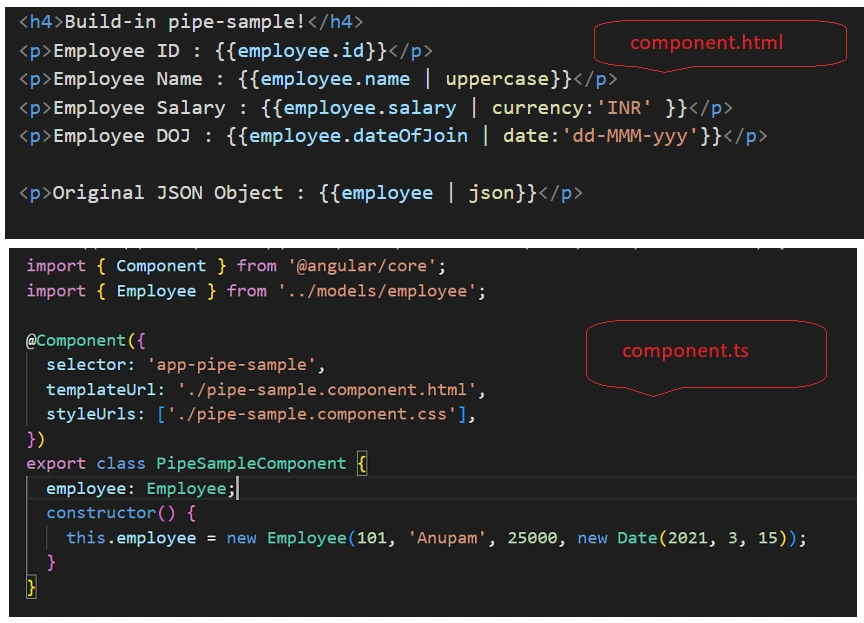Click the PipeSampleComponent class name

[x=251, y=464]
